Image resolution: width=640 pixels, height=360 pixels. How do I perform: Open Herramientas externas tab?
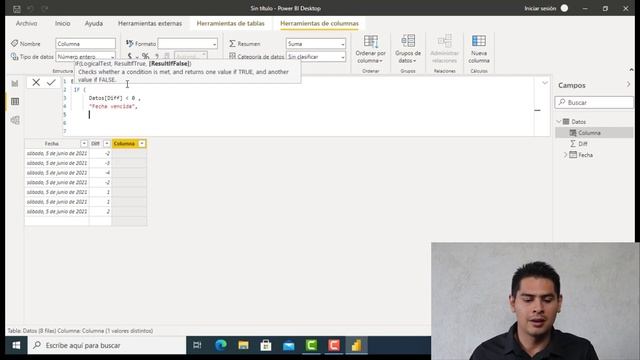point(150,24)
